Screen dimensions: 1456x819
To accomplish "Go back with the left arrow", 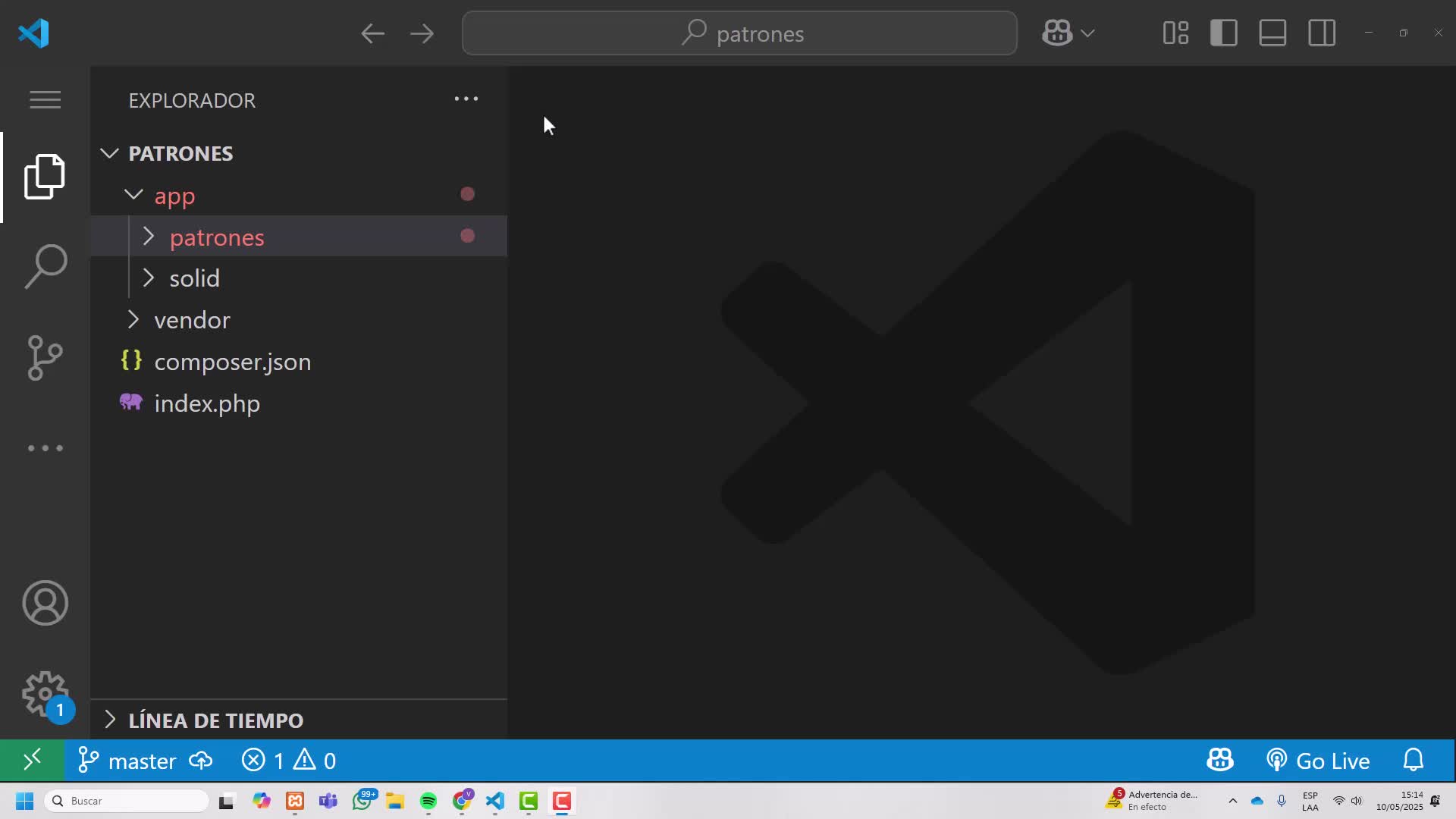I will click(x=372, y=33).
